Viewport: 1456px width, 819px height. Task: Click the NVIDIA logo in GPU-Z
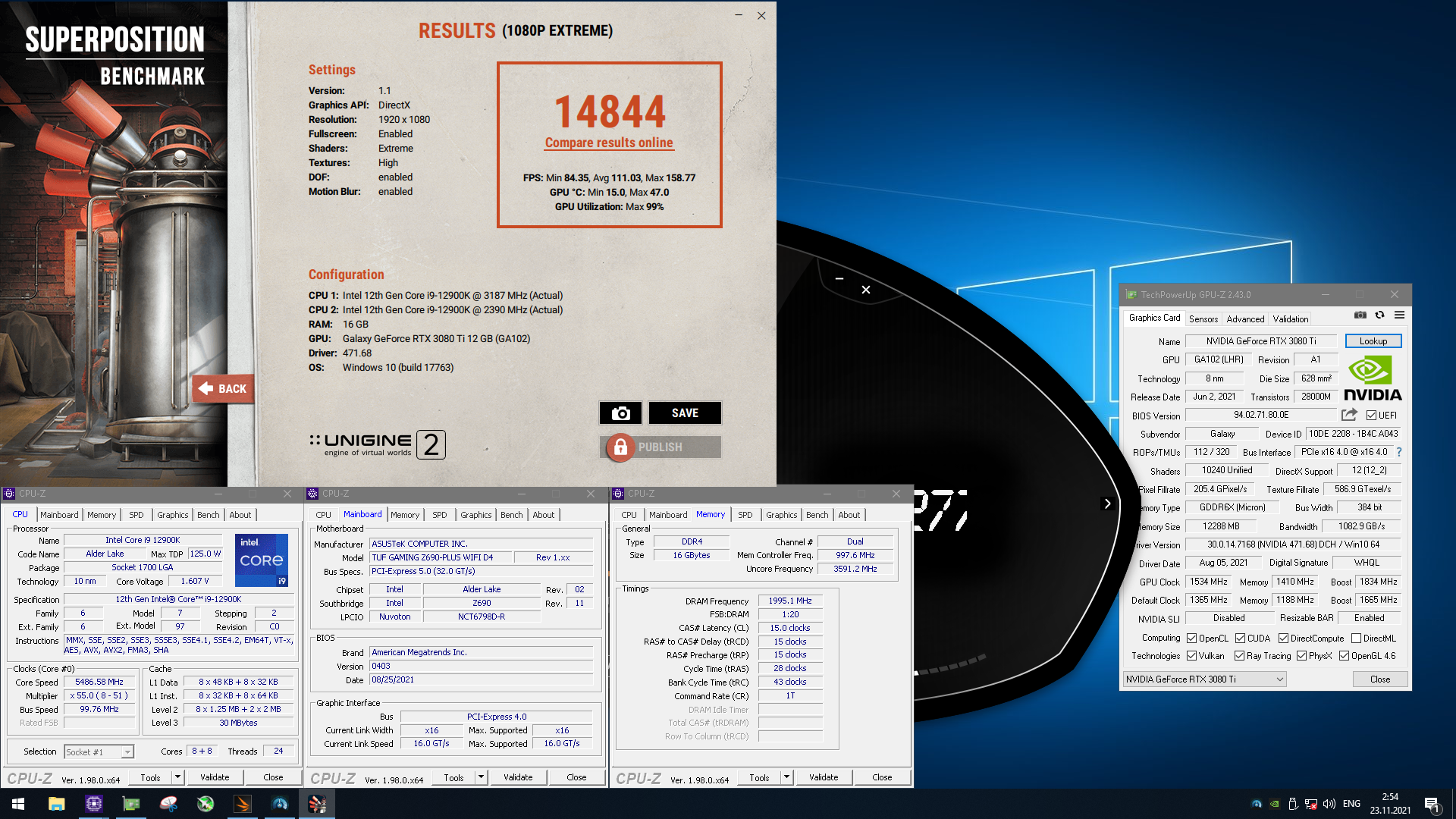[1373, 379]
